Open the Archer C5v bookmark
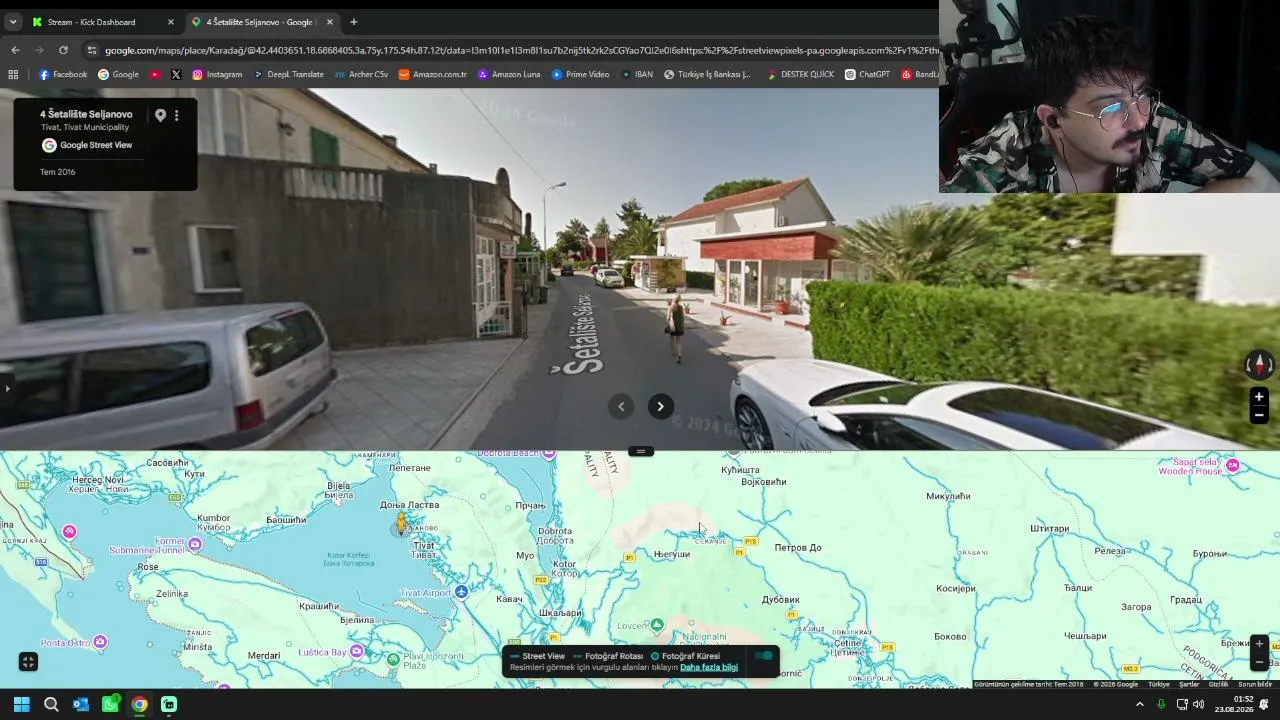The width and height of the screenshot is (1280, 720). pyautogui.click(x=361, y=74)
